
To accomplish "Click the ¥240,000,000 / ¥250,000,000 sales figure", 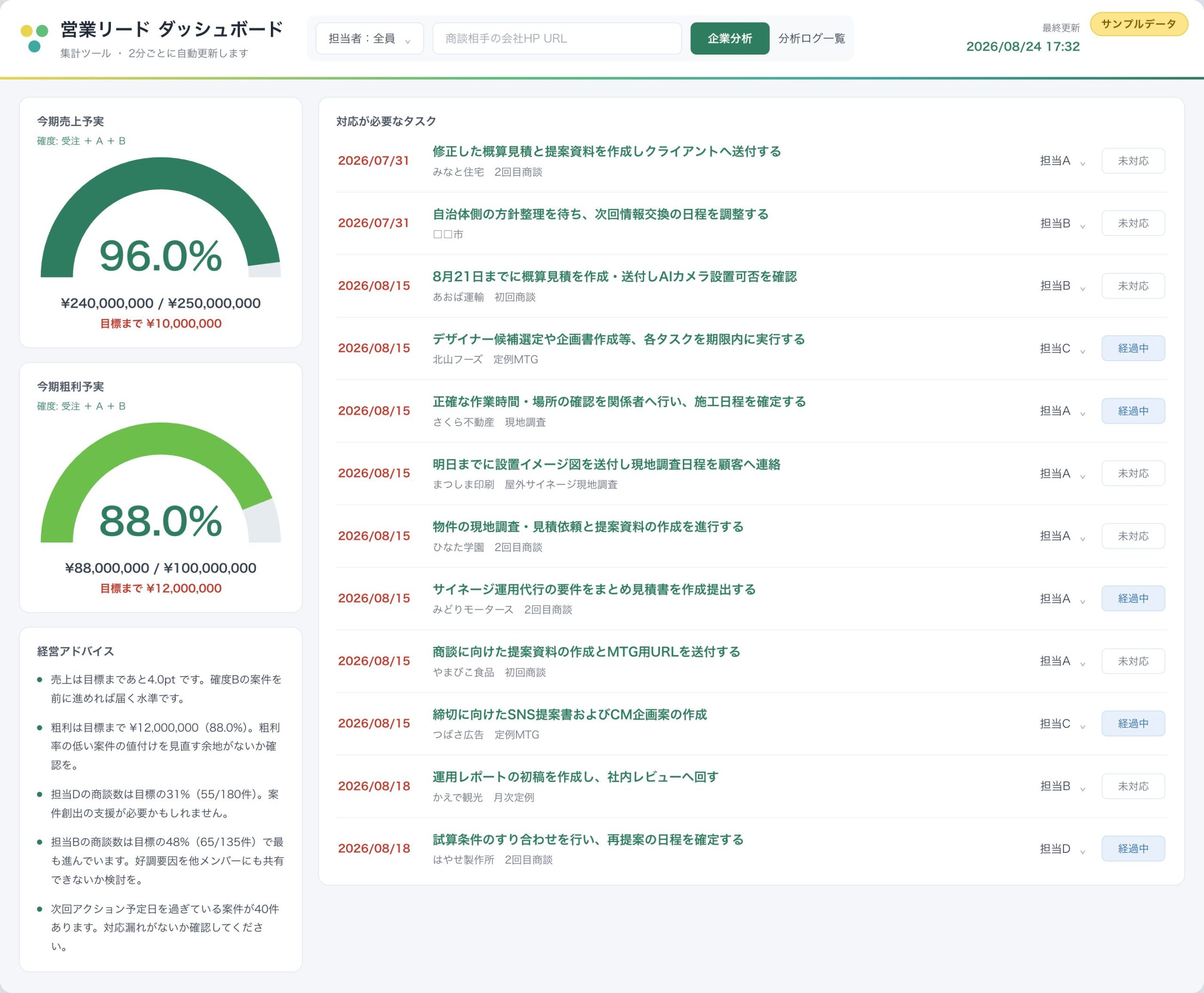I will (161, 303).
